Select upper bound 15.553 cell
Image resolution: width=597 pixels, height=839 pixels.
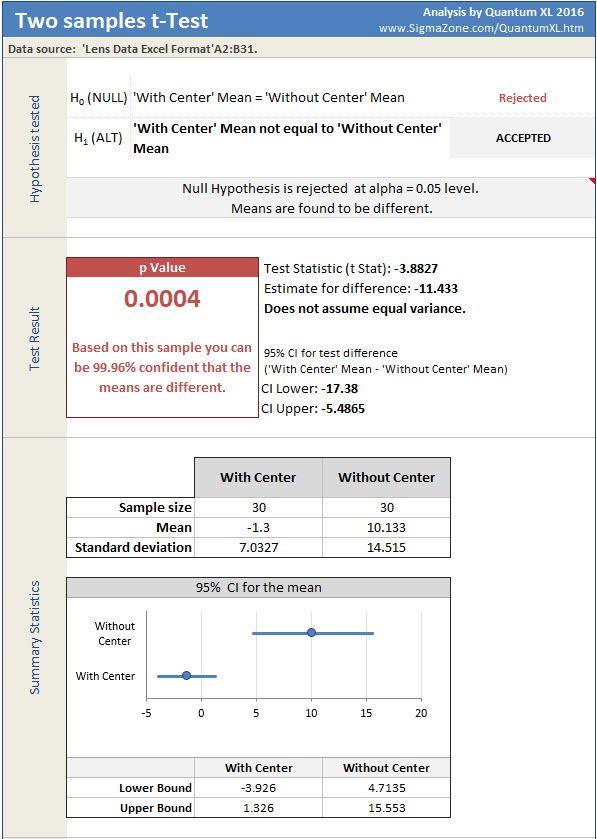click(x=386, y=808)
